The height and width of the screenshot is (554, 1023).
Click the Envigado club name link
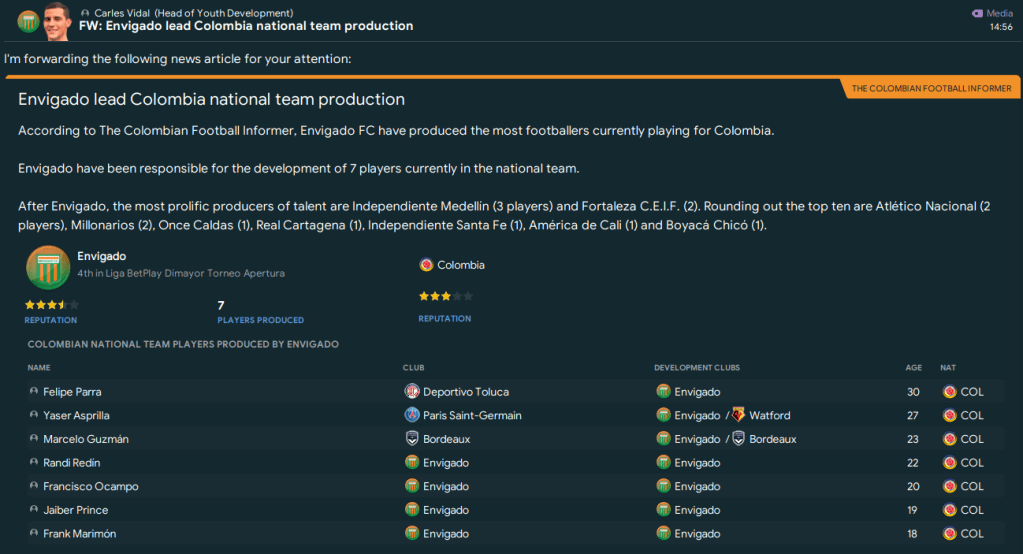coord(101,256)
